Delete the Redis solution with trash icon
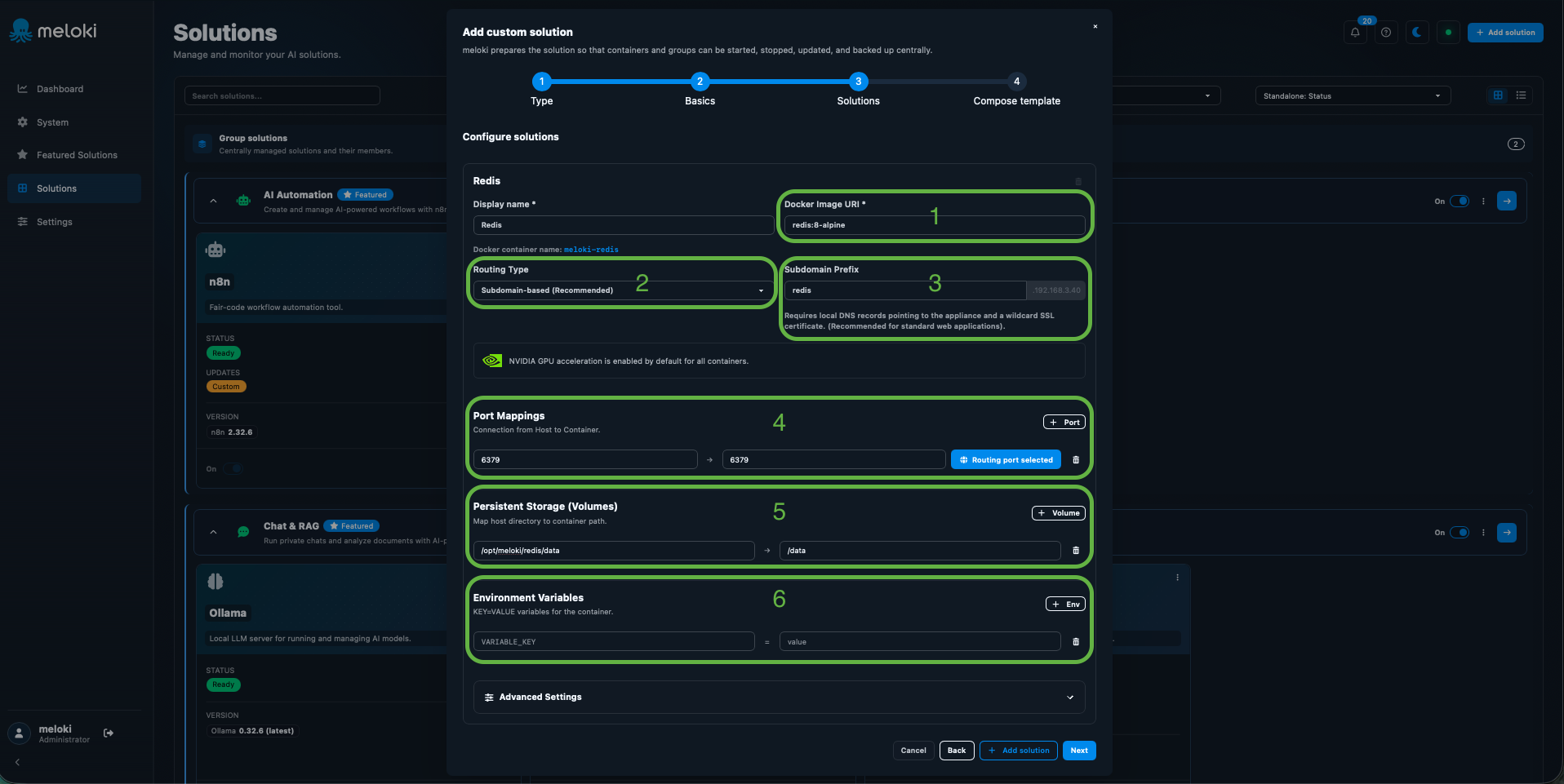 click(1078, 181)
